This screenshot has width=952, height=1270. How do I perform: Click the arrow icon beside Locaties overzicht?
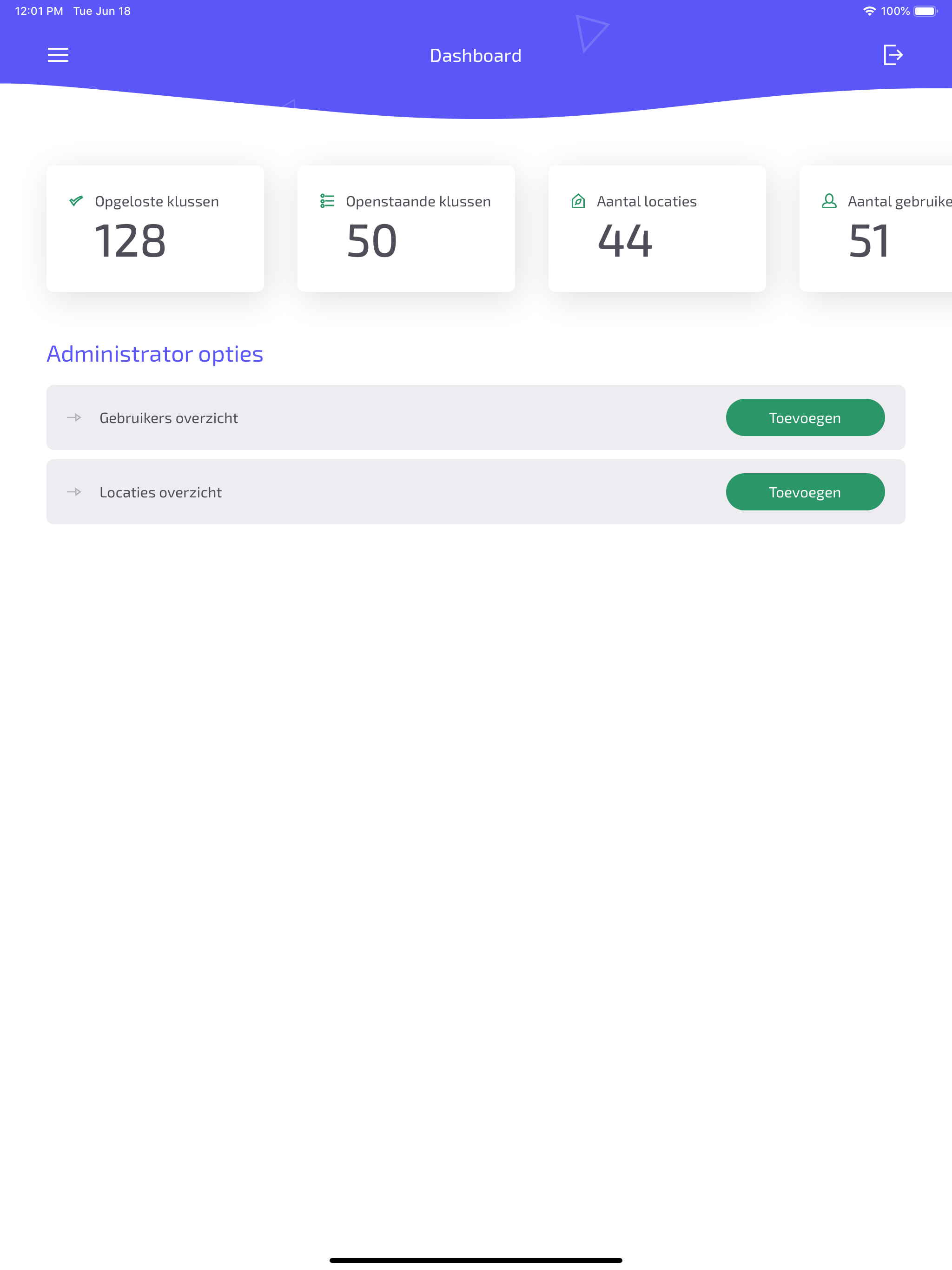pos(74,492)
